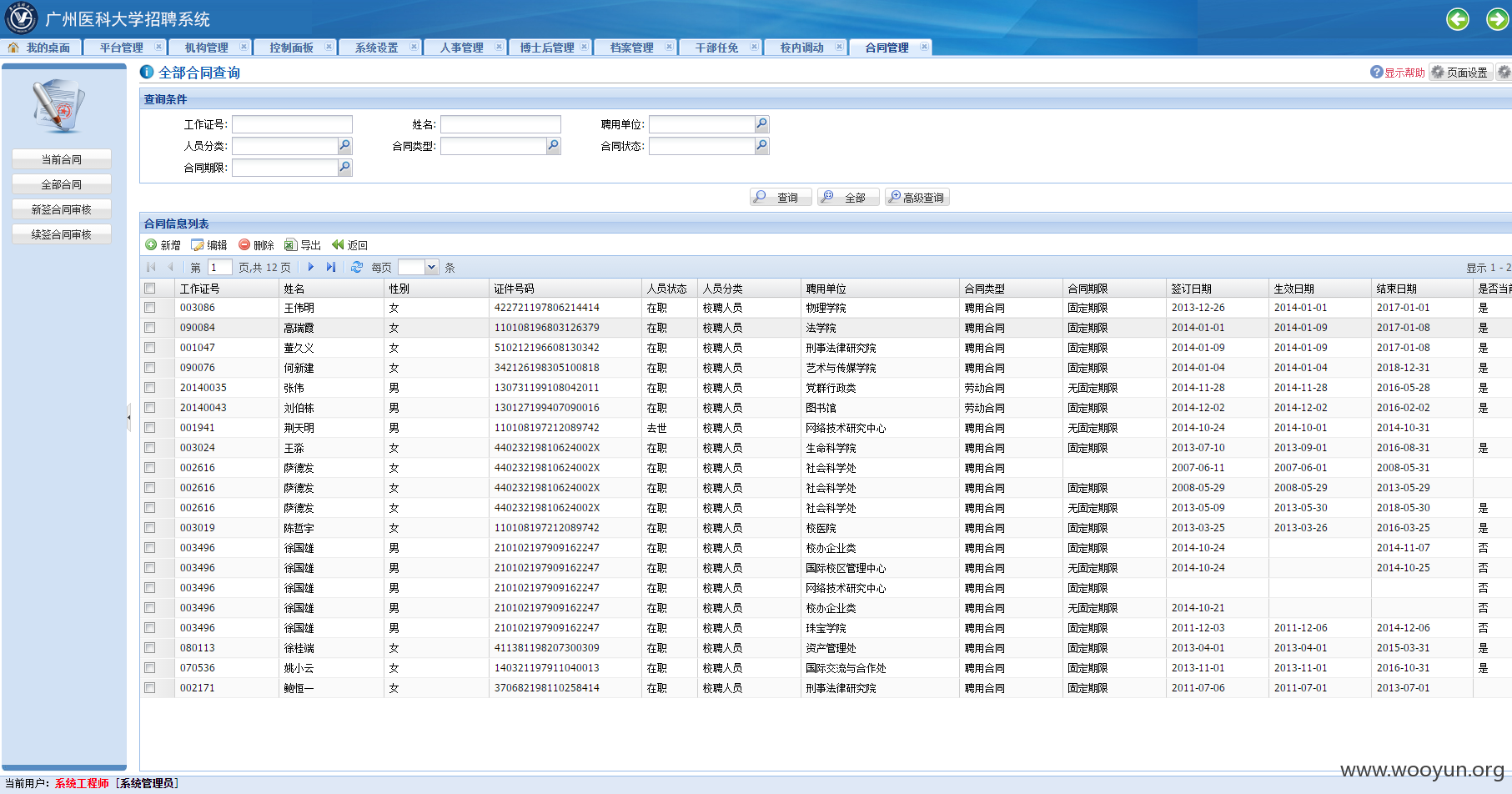Viewport: 1512px width, 794px height.
Task: Click the 全部 show-all button
Action: (x=848, y=197)
